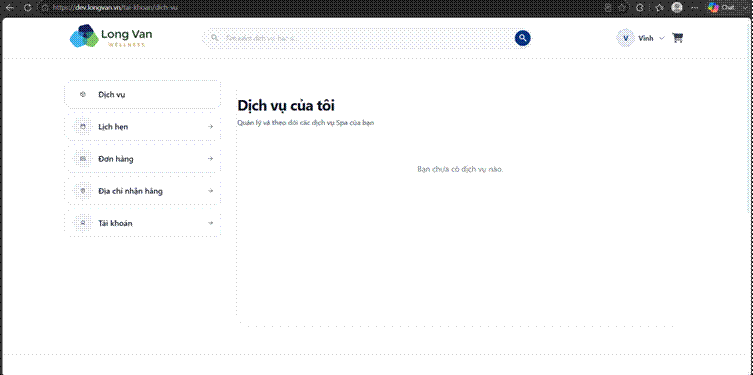Screen dimensions: 753x375
Task: Open the browser profile avatar
Action: coord(677,7)
